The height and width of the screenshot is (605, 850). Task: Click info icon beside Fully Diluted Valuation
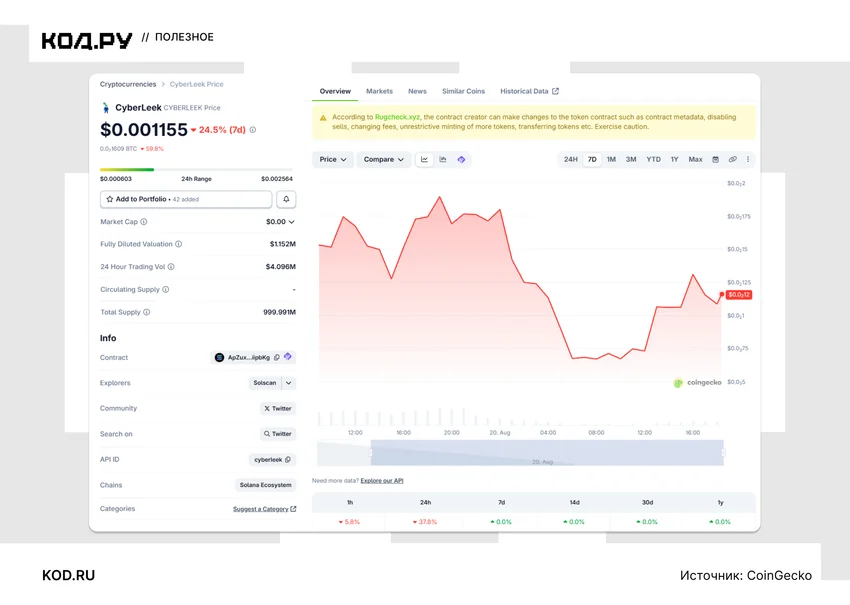click(178, 244)
